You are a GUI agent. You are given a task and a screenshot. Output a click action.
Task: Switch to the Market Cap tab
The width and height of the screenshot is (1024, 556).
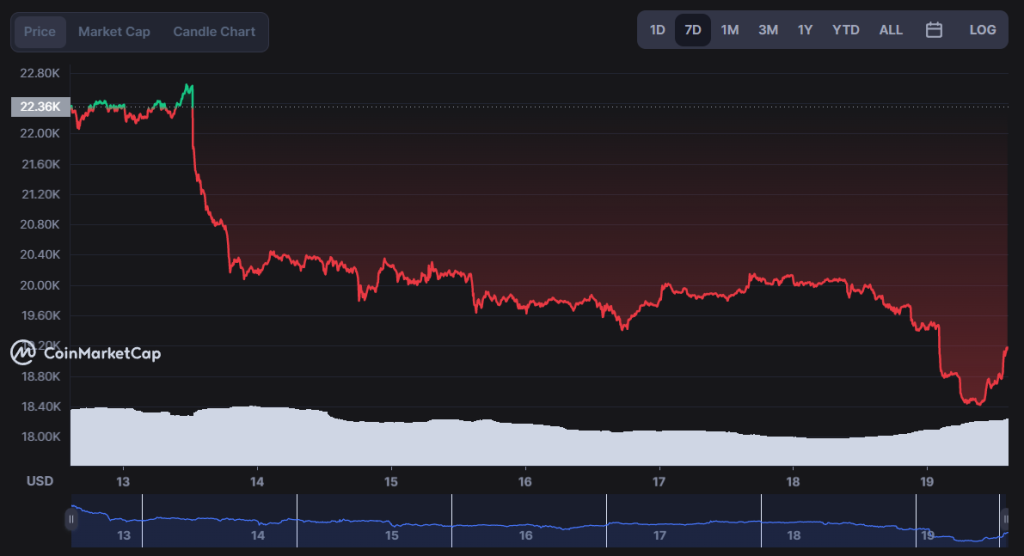[114, 32]
